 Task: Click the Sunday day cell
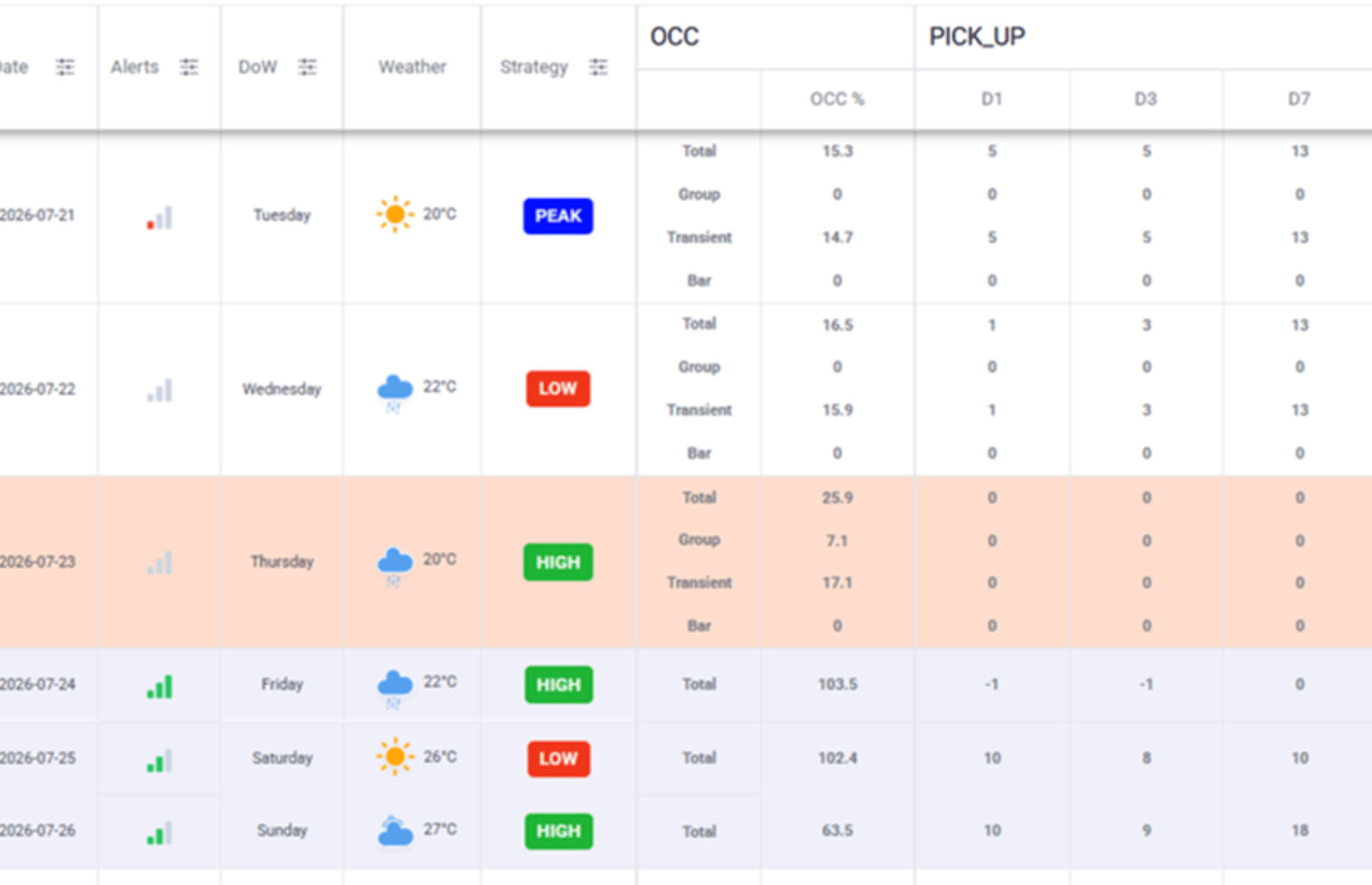coord(282,830)
